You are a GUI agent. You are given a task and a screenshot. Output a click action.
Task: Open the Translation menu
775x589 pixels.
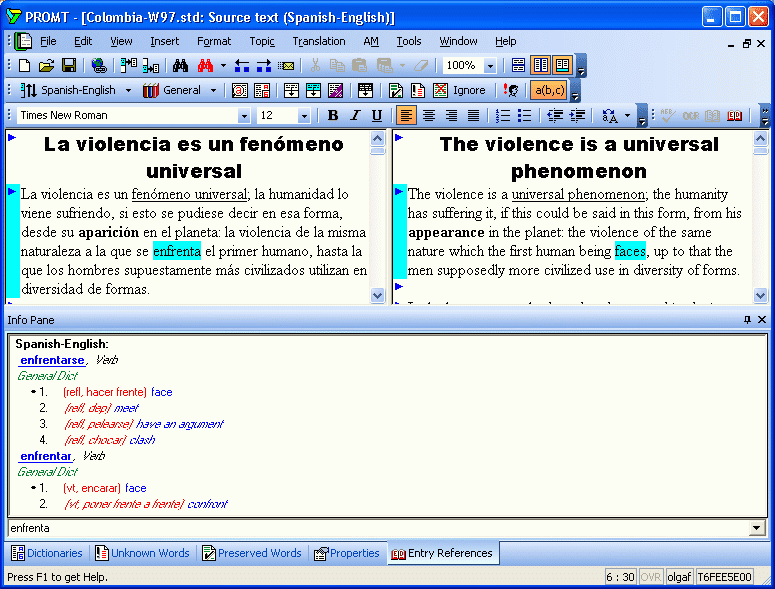319,42
